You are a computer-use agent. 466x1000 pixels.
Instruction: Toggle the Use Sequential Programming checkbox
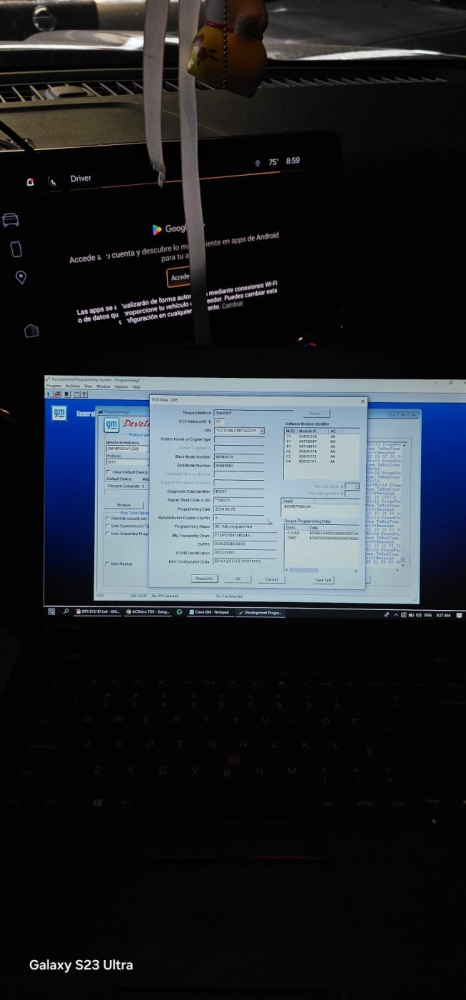click(x=107, y=533)
